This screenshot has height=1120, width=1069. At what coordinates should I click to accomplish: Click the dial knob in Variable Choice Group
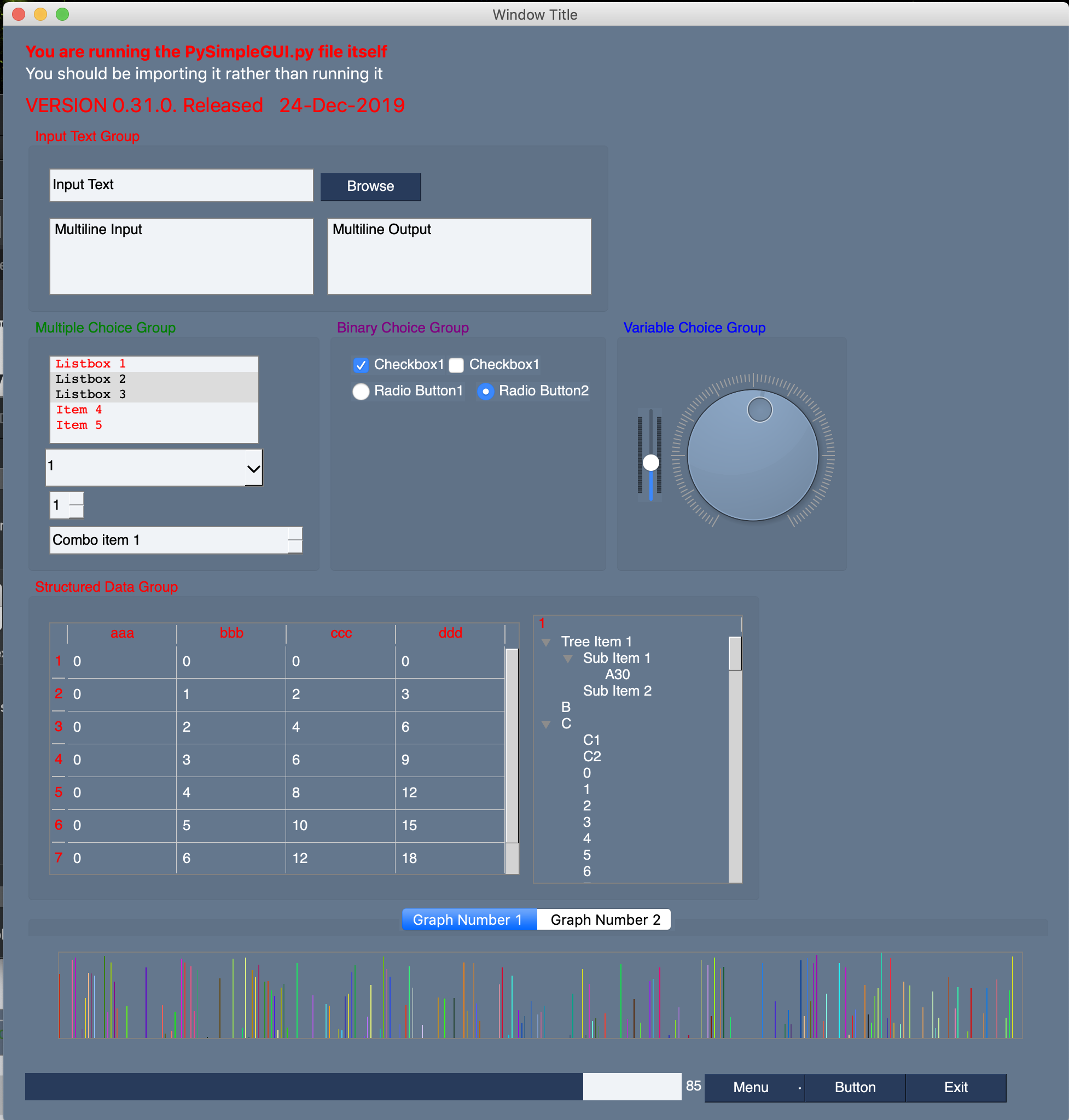(x=752, y=455)
